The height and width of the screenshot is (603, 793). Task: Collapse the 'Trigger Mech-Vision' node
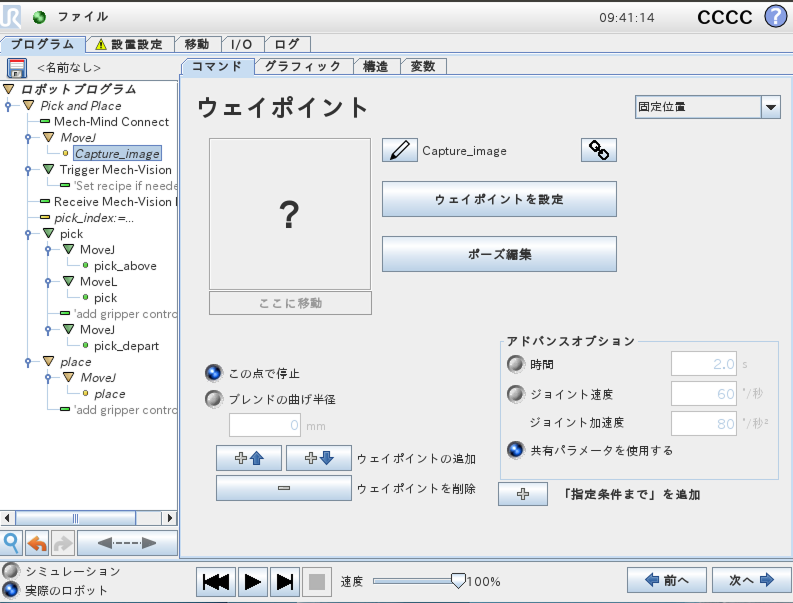pyautogui.click(x=49, y=169)
